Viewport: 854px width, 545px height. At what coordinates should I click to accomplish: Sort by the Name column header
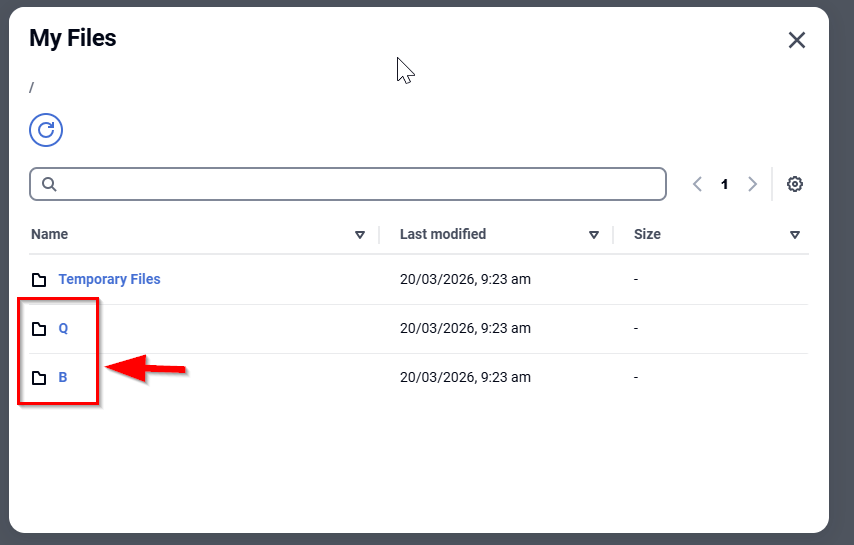[50, 234]
